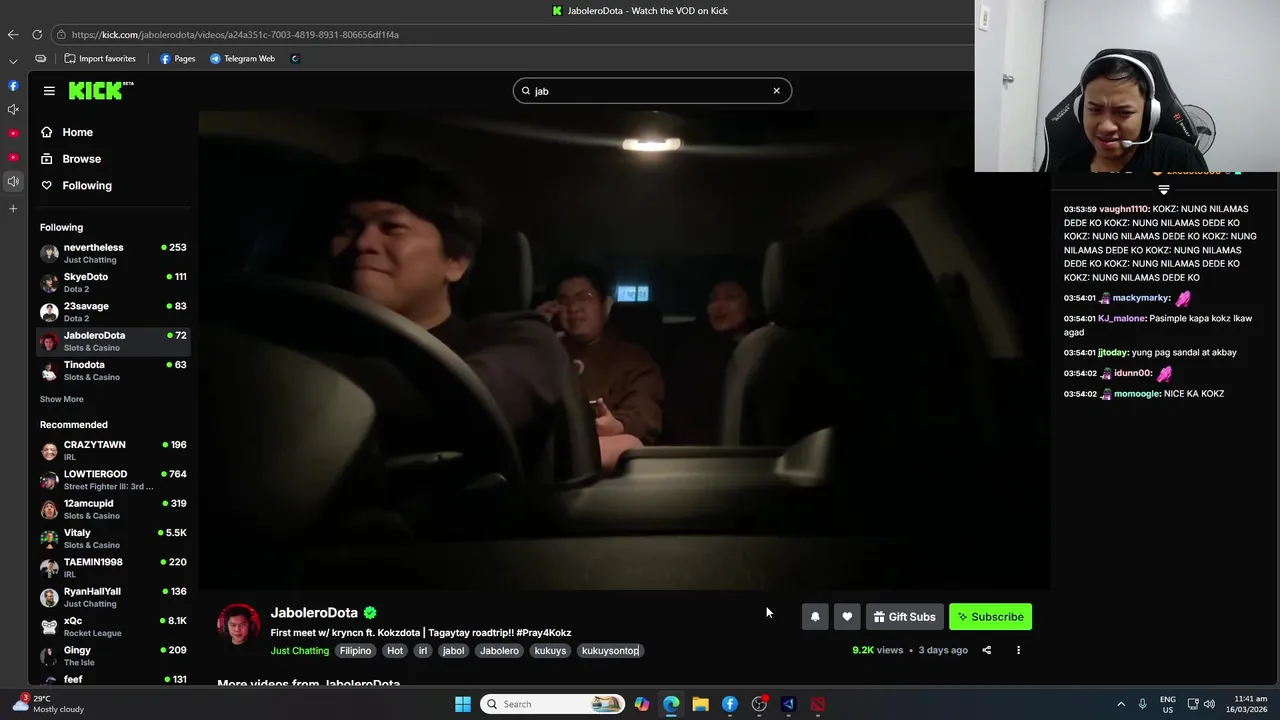Open the Kick hamburger menu

click(49, 91)
